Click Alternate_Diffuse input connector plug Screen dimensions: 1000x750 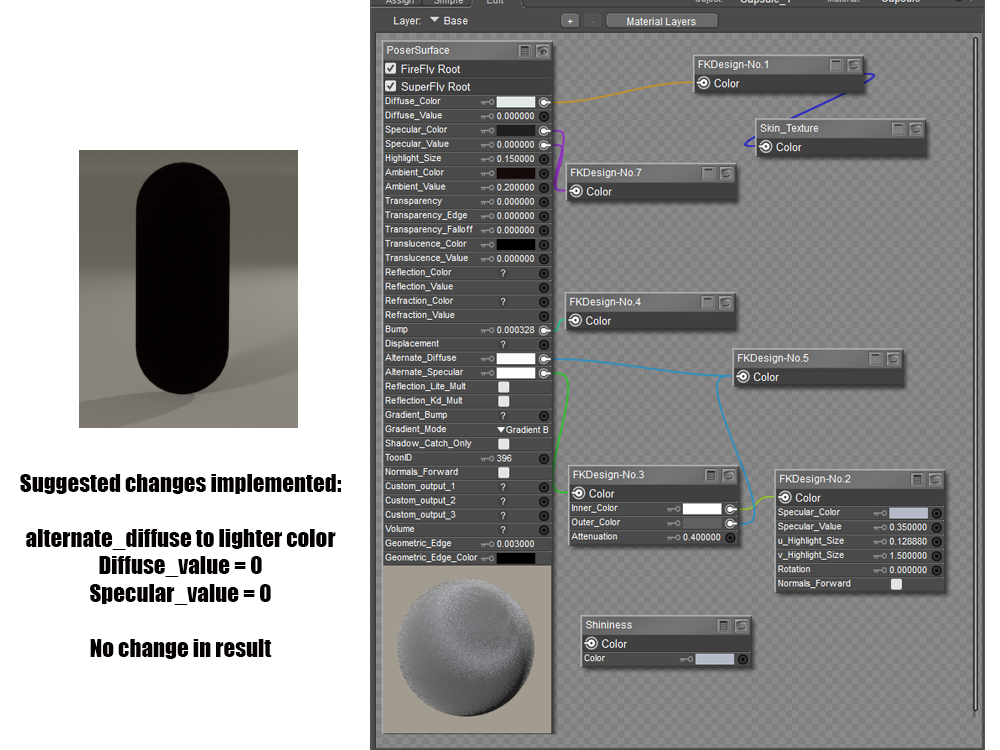pyautogui.click(x=544, y=358)
